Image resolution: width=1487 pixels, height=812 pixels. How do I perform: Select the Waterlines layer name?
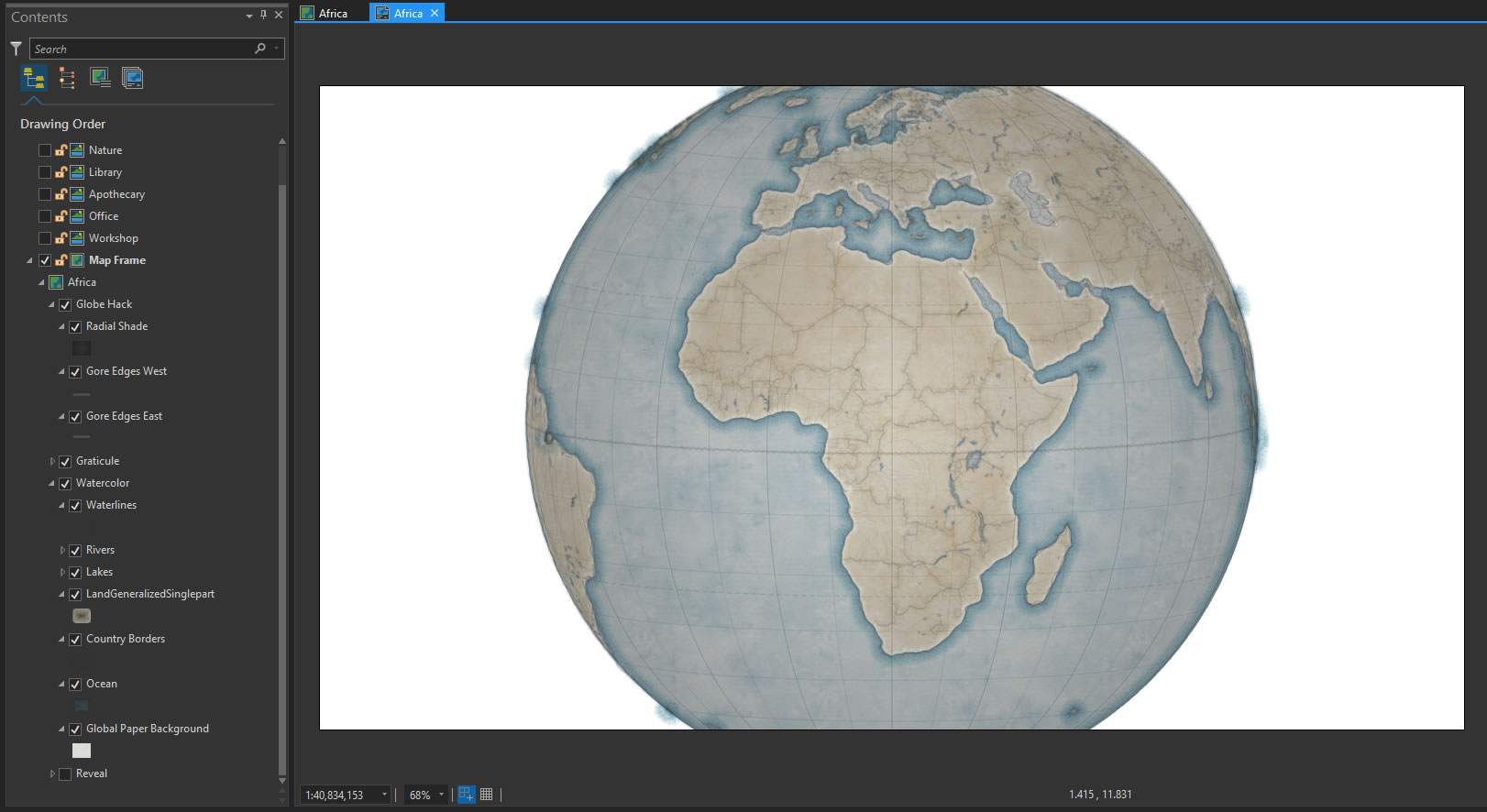111,505
